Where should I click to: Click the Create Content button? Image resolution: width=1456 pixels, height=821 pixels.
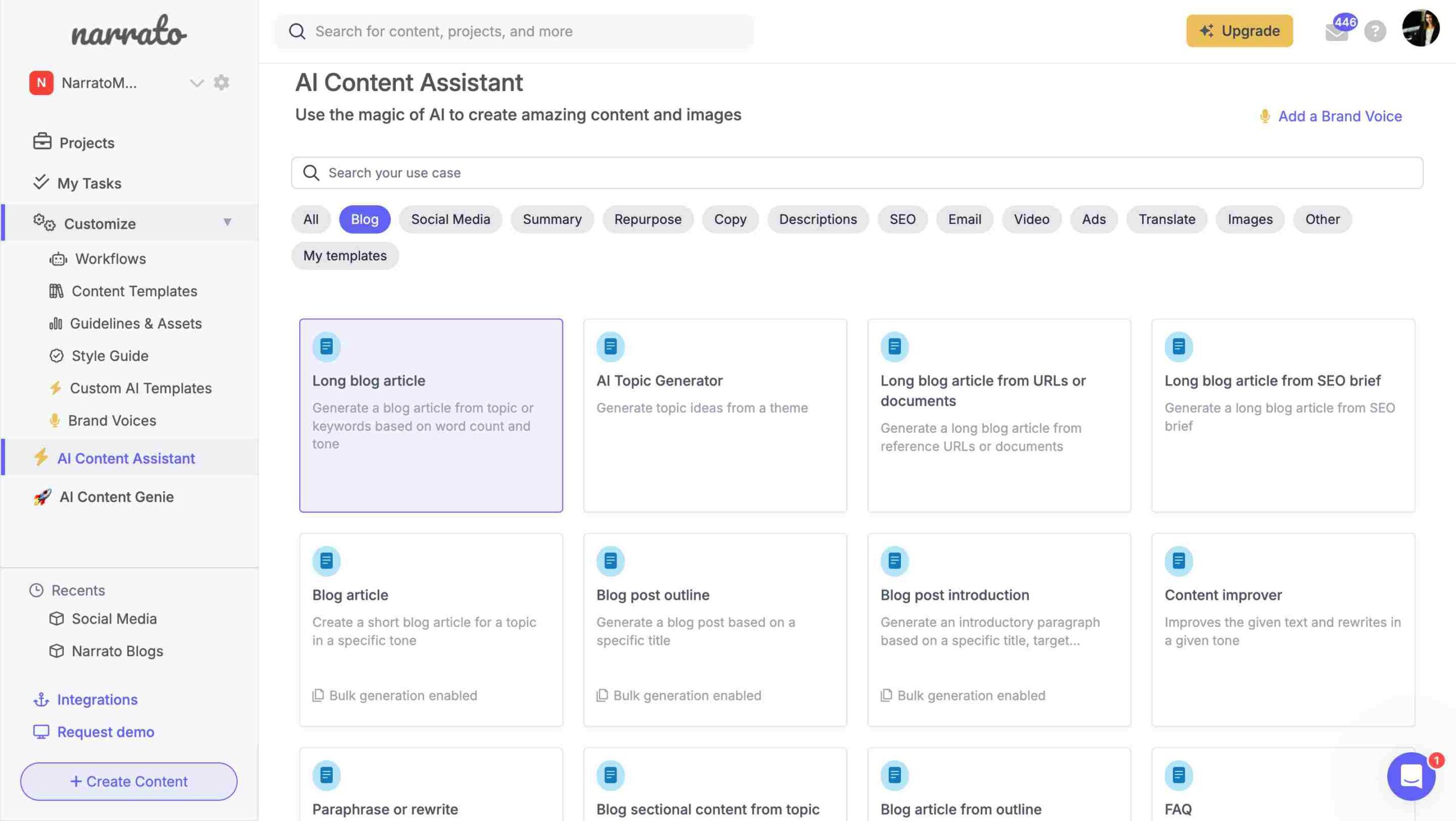tap(128, 781)
